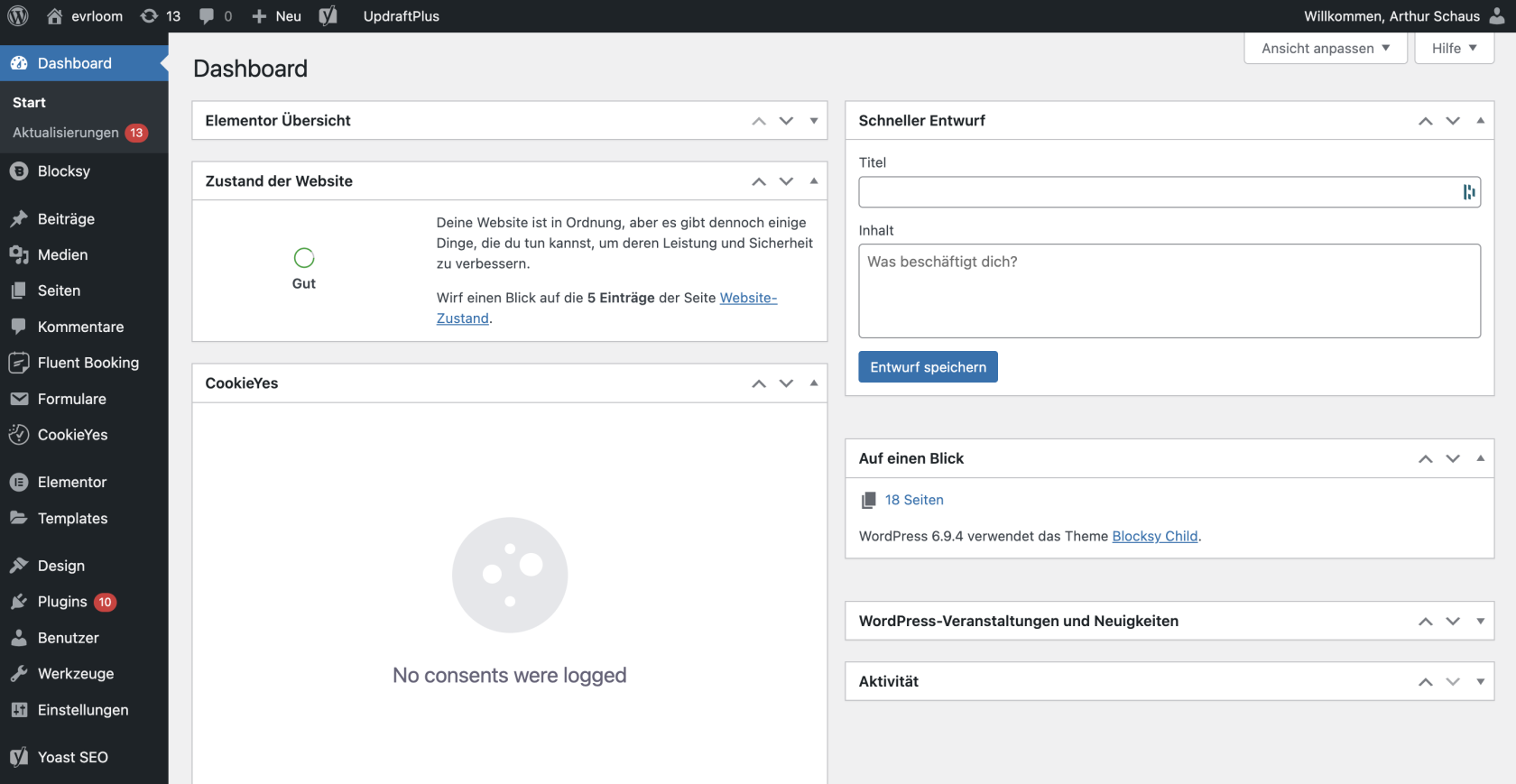Move Zustand der Website panel up
Screen dimensions: 1516x784
pos(759,181)
